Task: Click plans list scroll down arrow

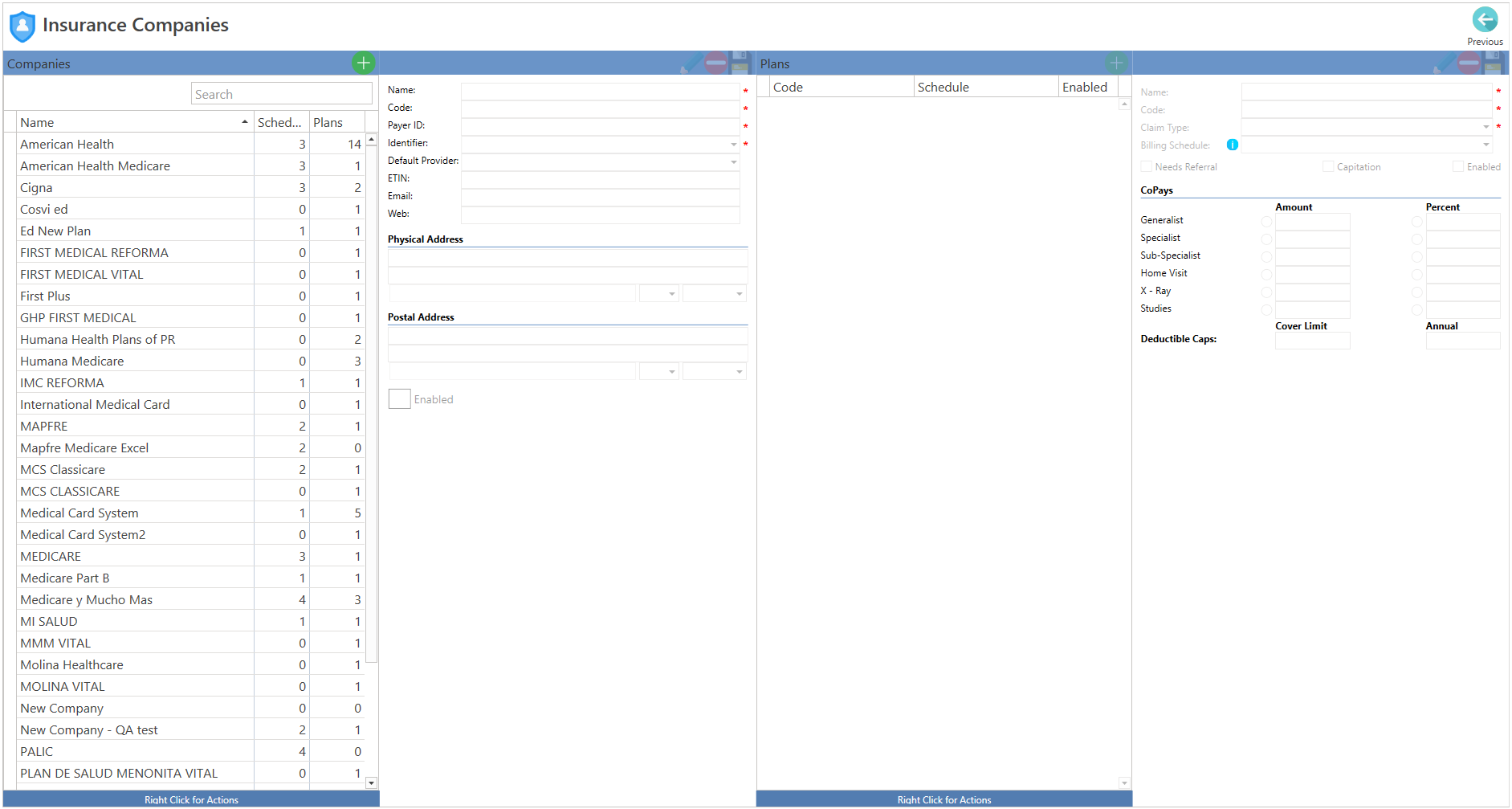Action: tap(1124, 782)
